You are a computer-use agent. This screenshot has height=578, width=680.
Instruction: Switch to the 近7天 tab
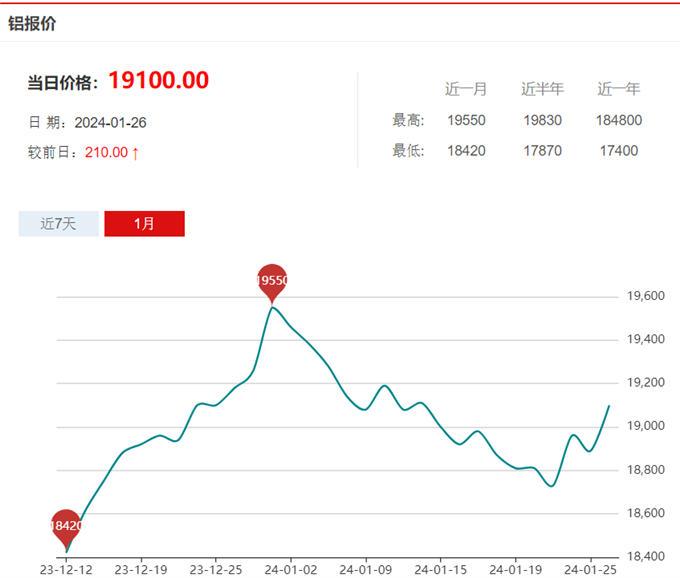point(59,224)
